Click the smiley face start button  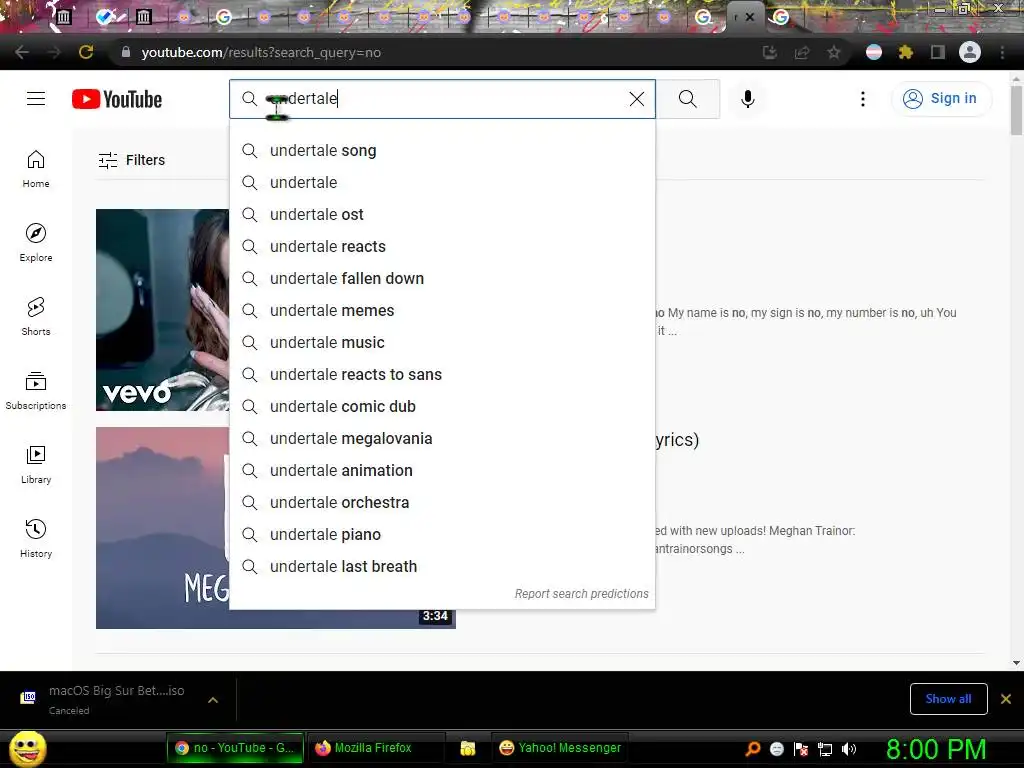tap(27, 748)
